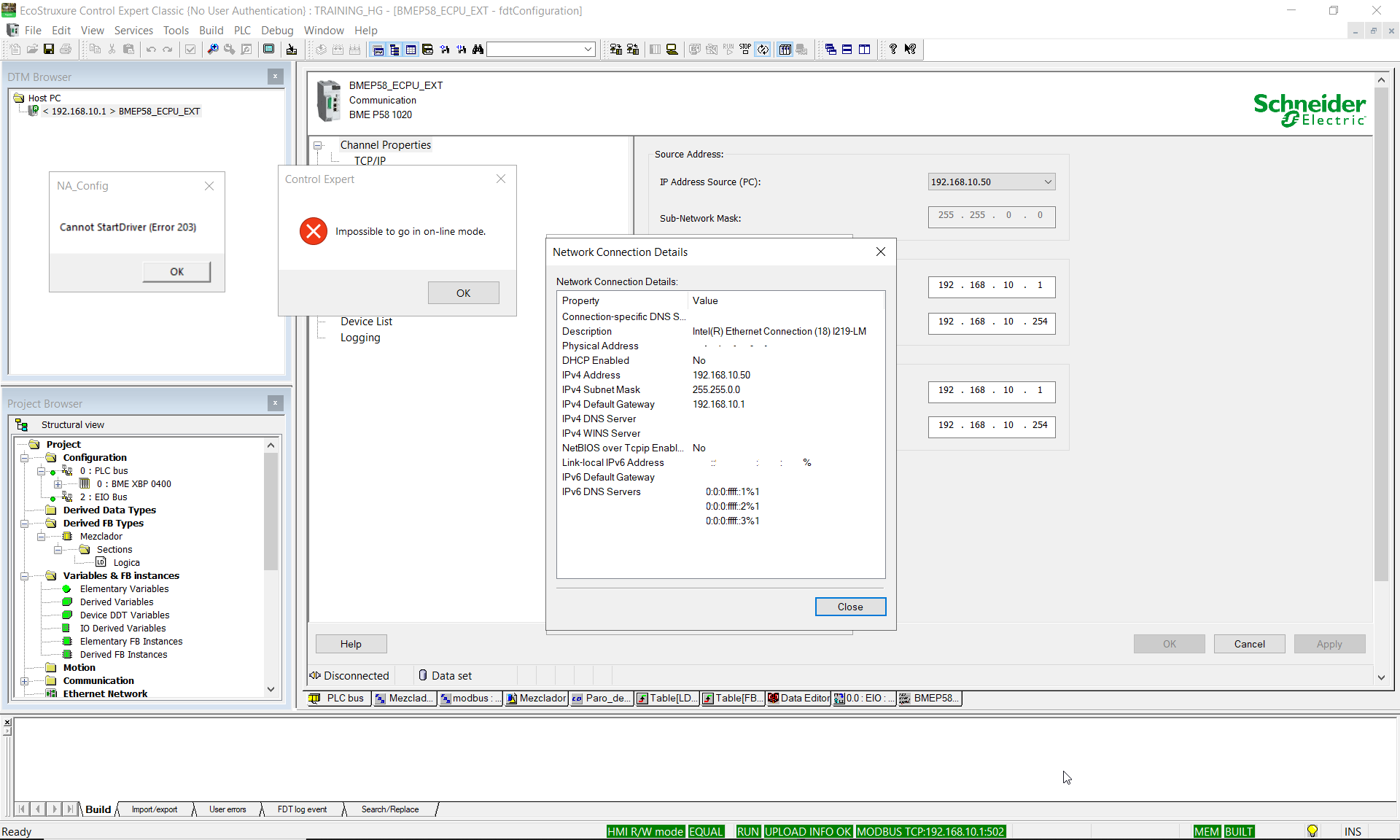Screen dimensions: 1400x840
Task: Click the MODBUS TCP status bar entry
Action: point(930,832)
